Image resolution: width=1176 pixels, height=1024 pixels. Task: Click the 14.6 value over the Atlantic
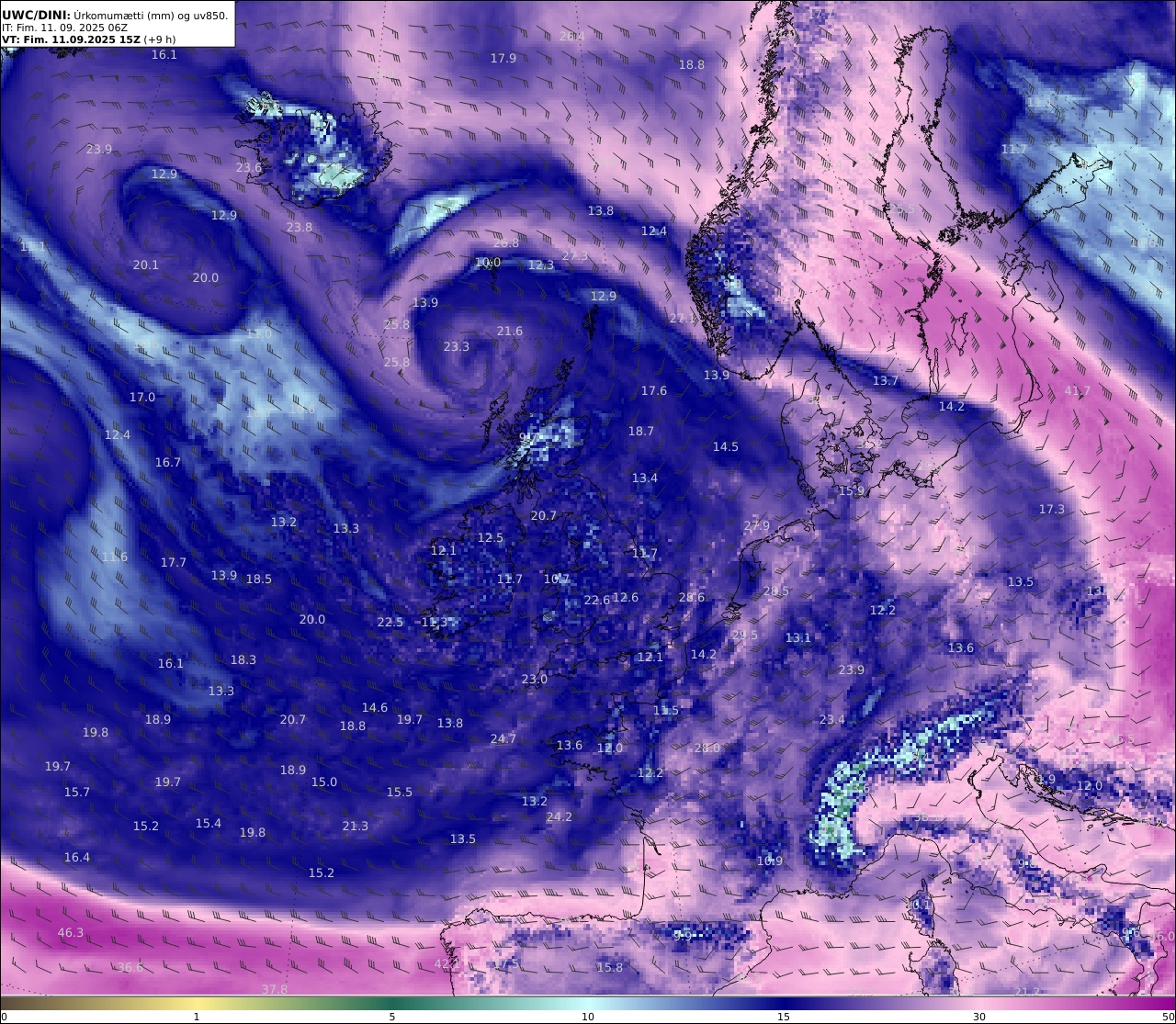[x=374, y=707]
